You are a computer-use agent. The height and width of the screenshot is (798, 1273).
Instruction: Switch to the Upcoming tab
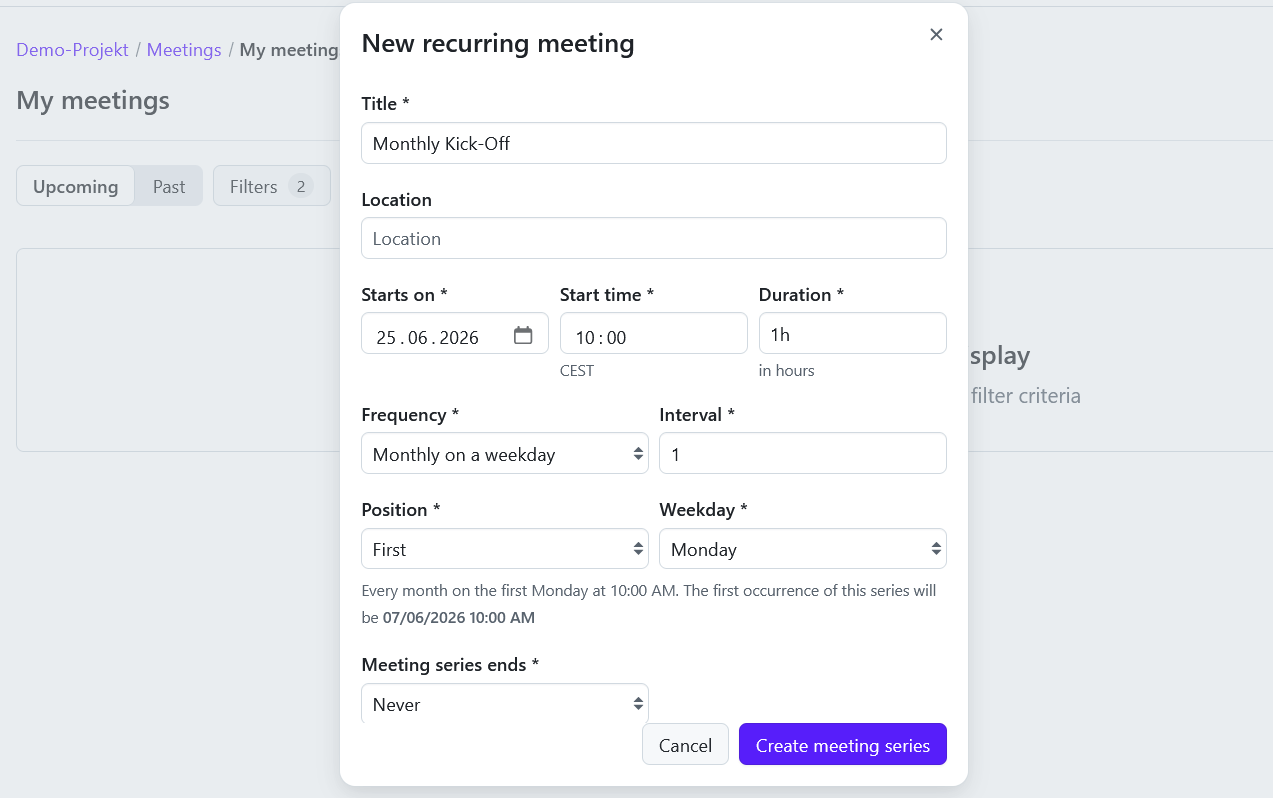[76, 186]
